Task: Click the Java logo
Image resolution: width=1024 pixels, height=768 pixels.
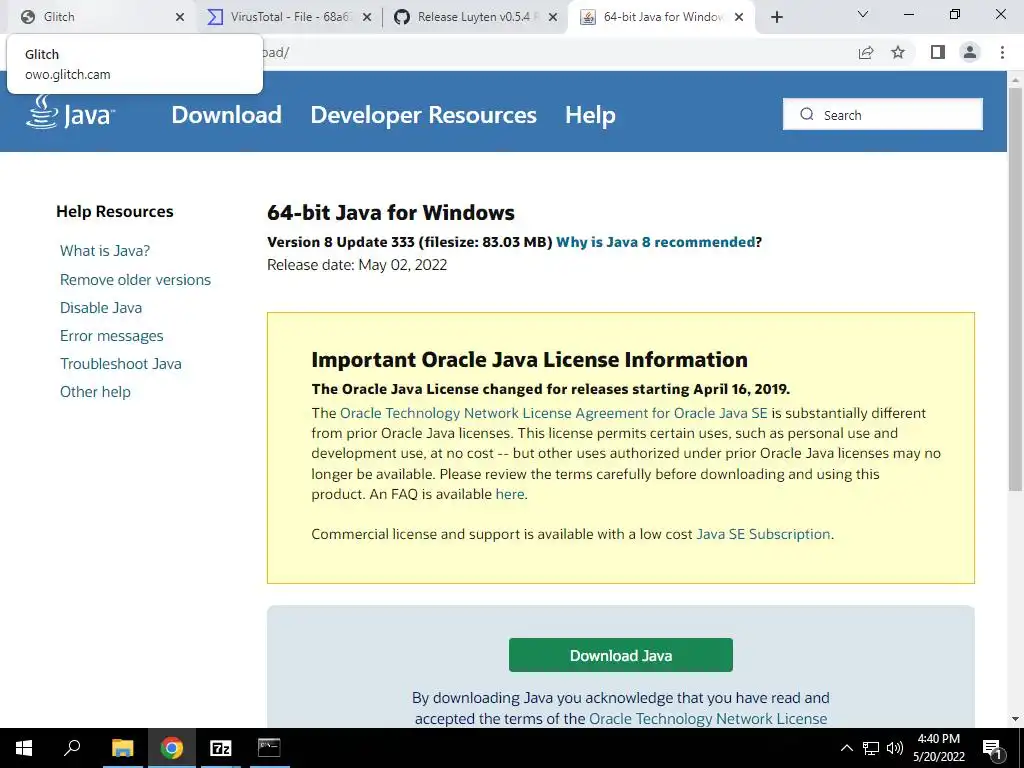Action: 71,112
